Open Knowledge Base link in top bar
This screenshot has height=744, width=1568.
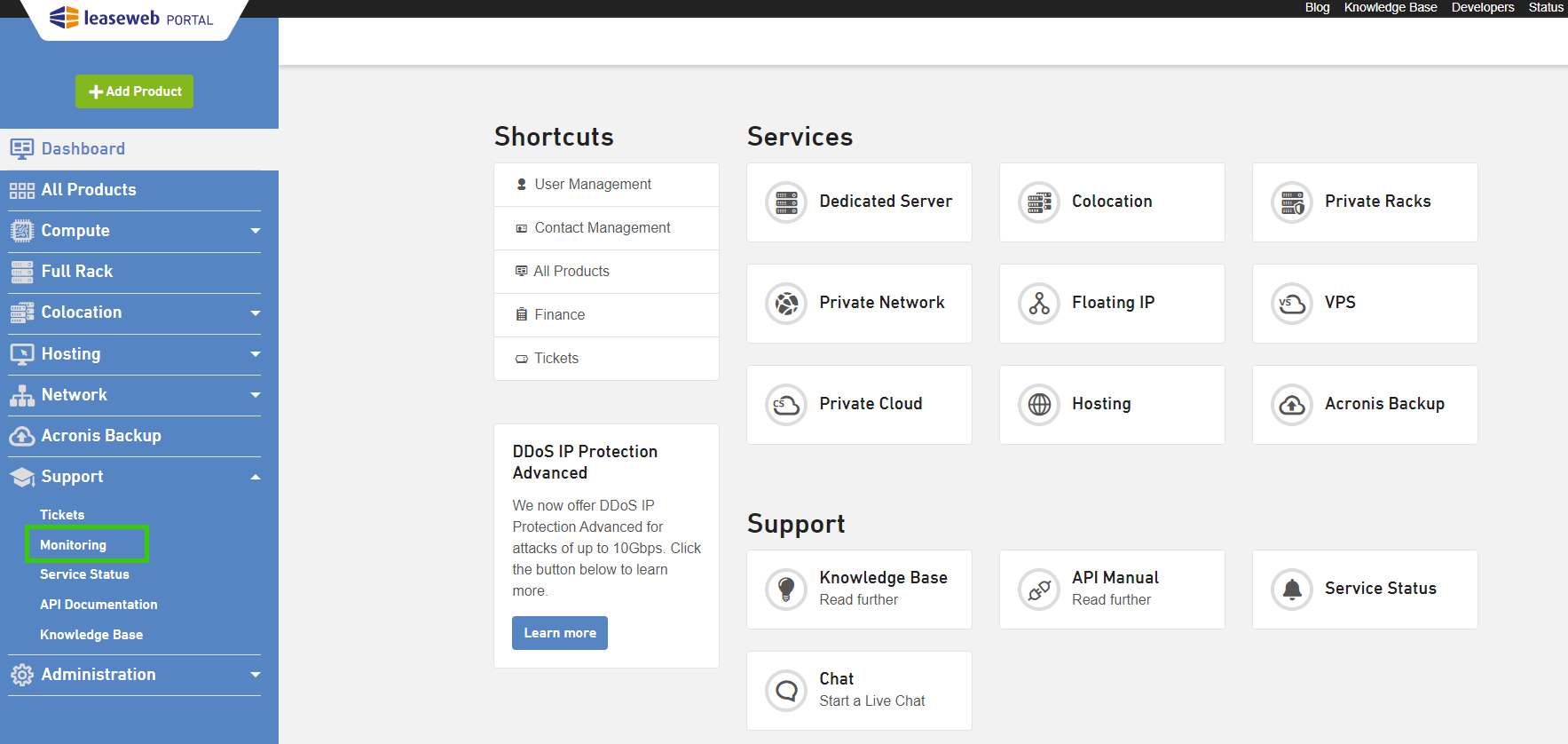click(x=1391, y=7)
